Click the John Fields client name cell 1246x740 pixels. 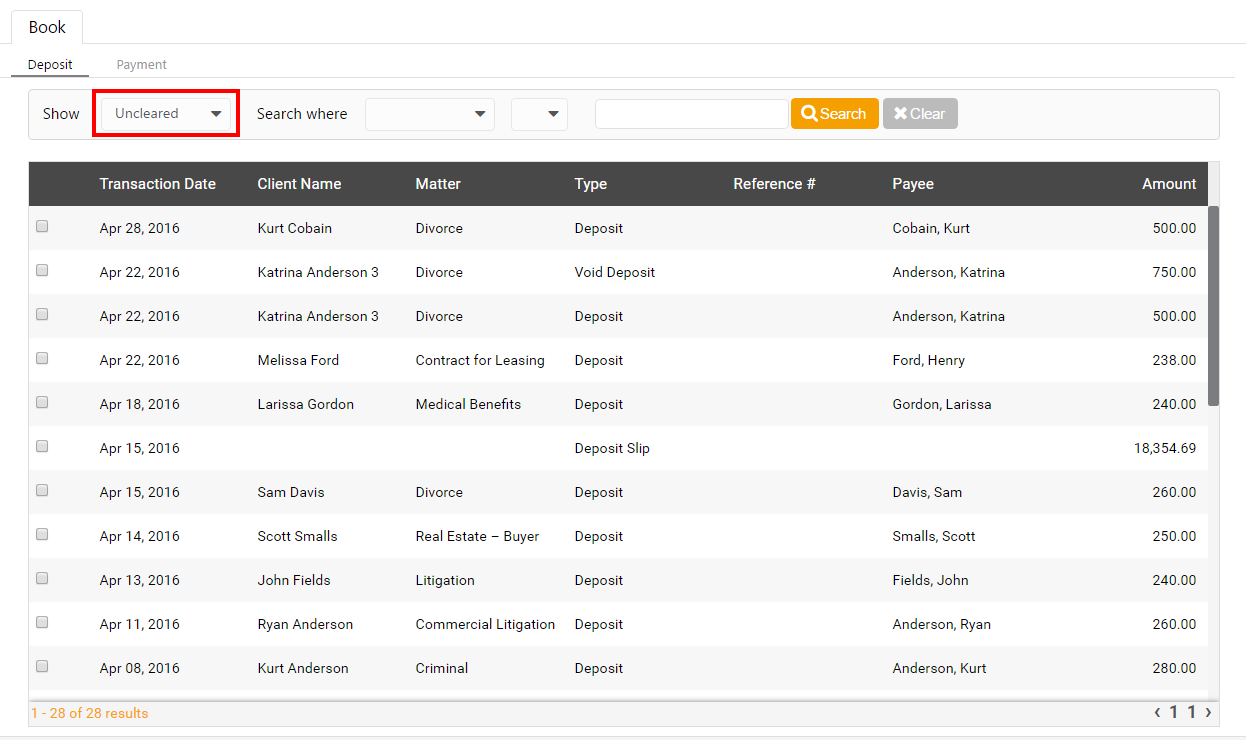(294, 580)
